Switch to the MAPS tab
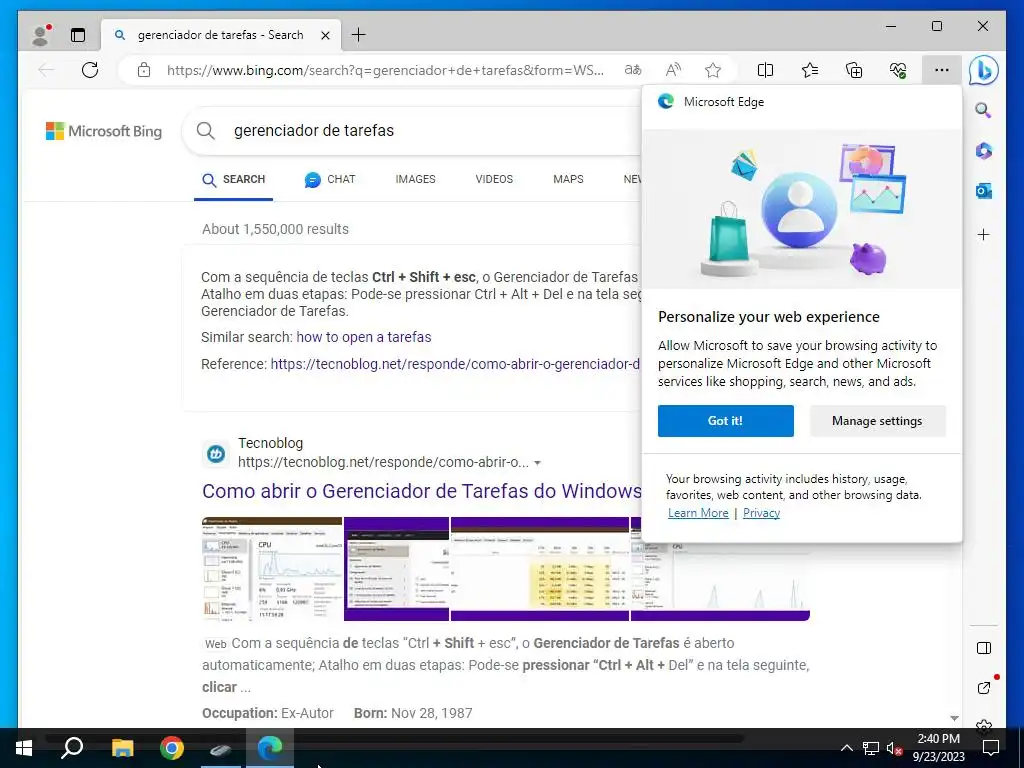This screenshot has height=768, width=1024. 568,179
